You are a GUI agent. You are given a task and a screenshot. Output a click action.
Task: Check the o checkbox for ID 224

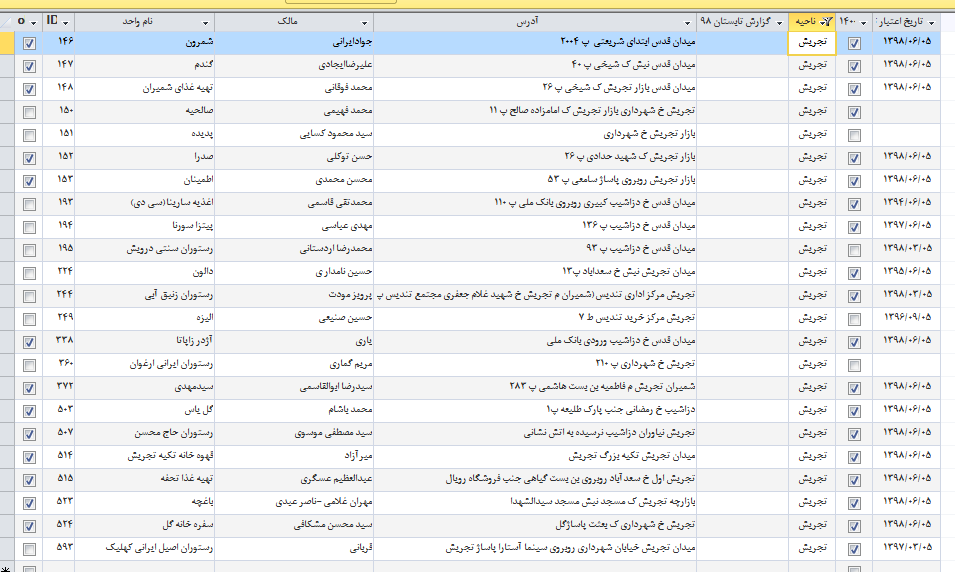[x=29, y=274]
